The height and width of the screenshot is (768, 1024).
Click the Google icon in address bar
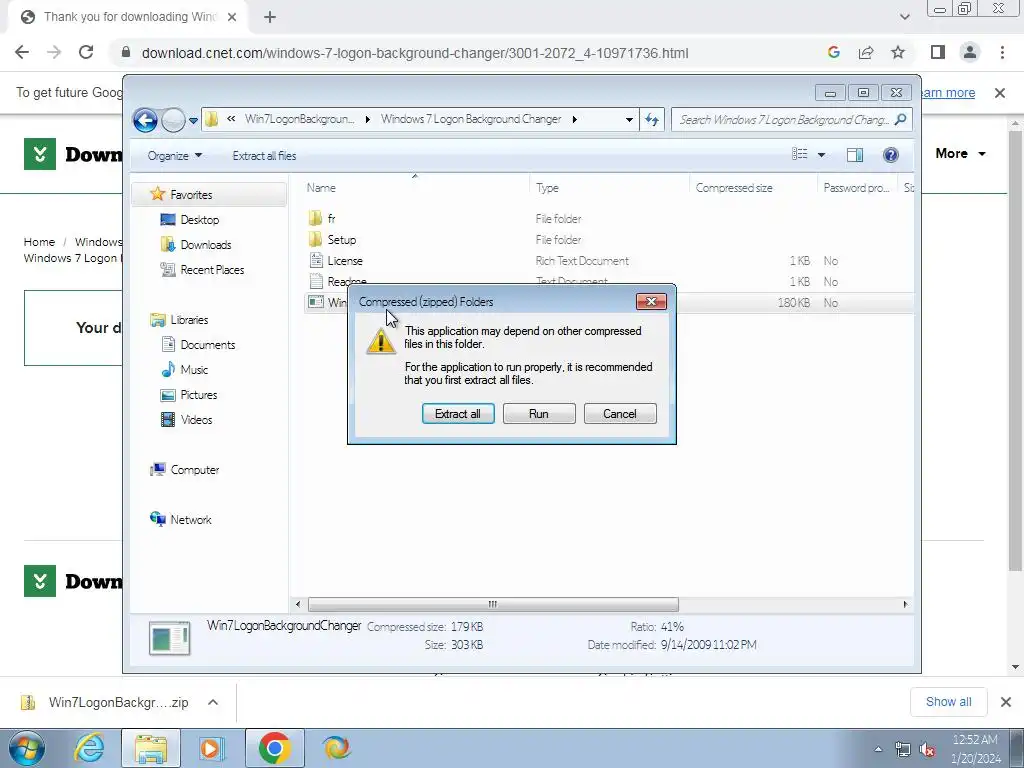click(x=833, y=53)
